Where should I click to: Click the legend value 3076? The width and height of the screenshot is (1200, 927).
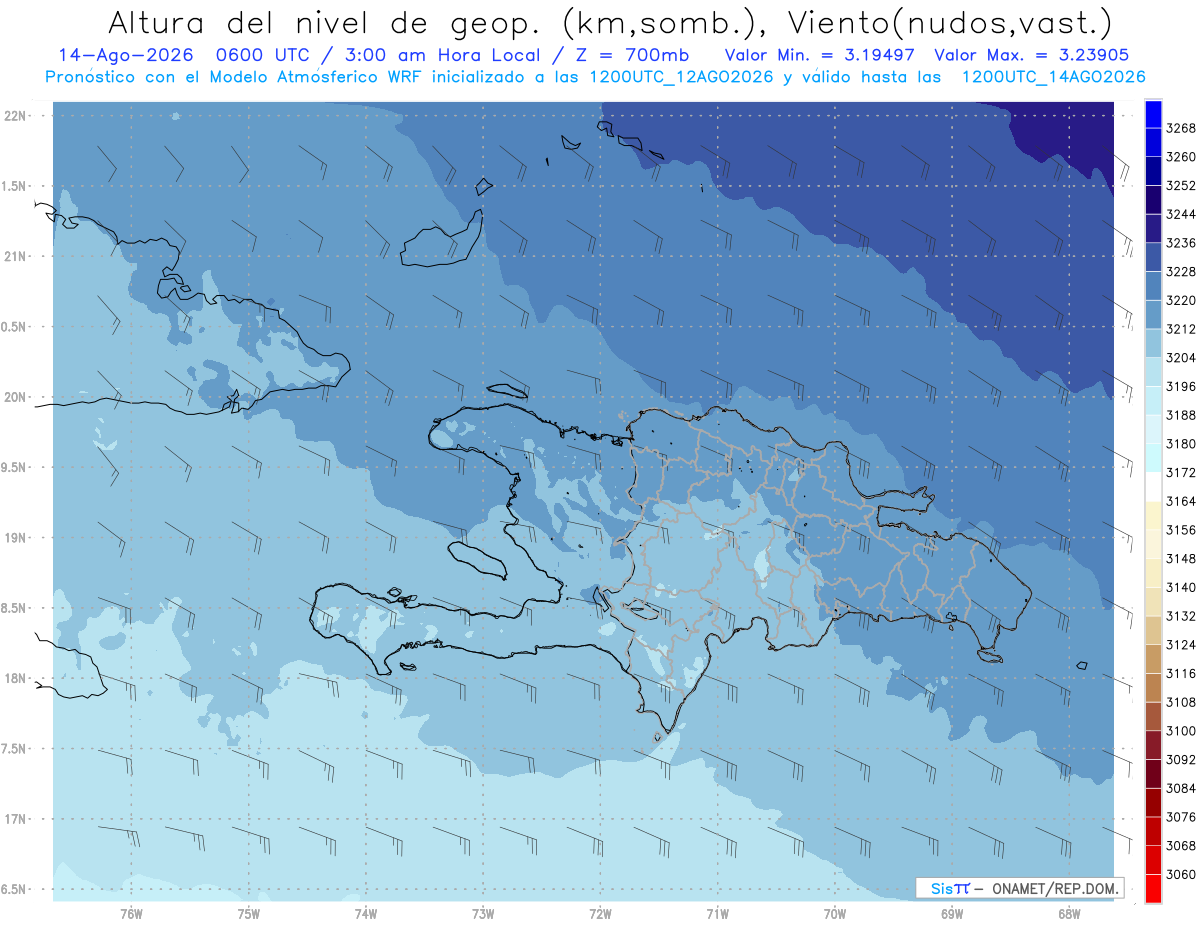click(1180, 816)
